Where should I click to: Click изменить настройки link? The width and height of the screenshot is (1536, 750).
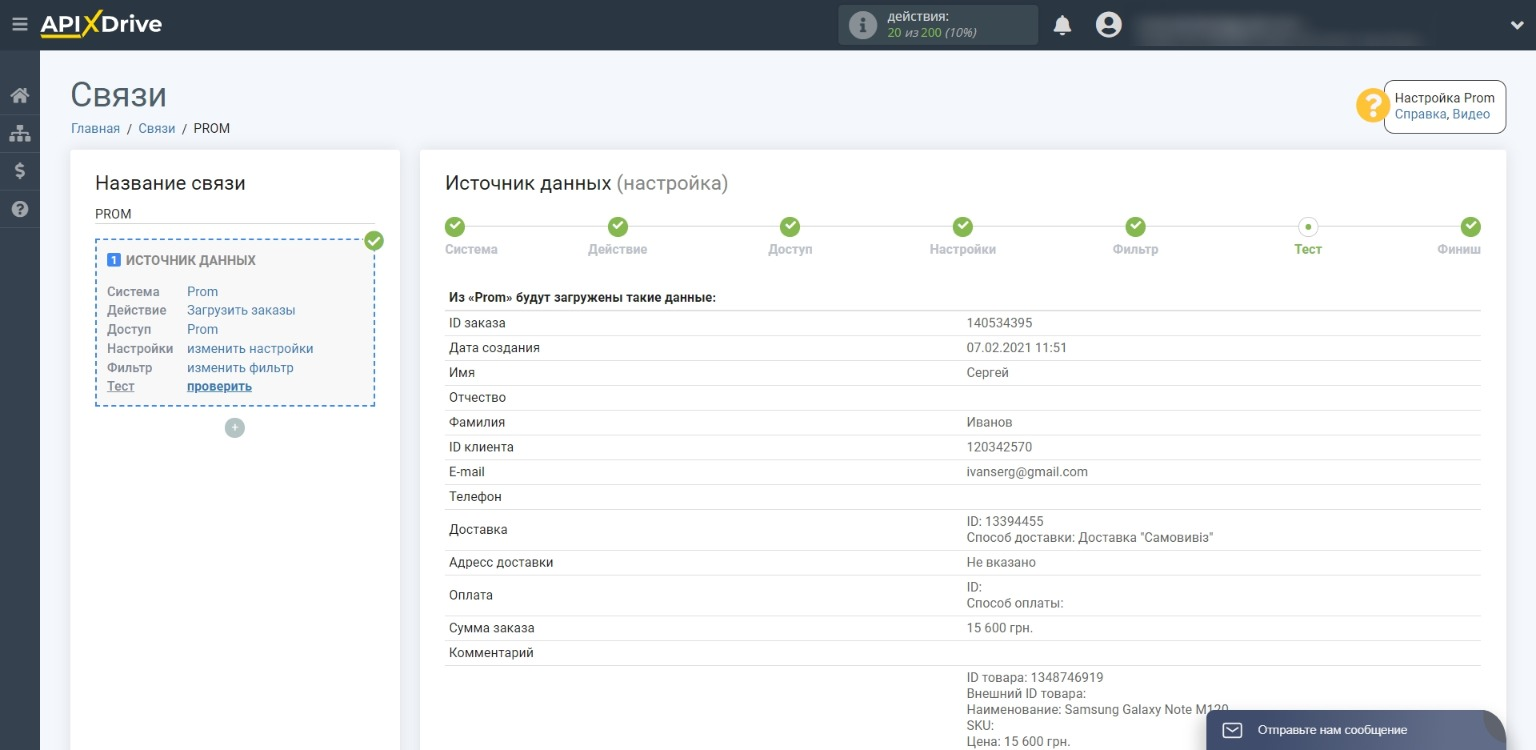(250, 349)
